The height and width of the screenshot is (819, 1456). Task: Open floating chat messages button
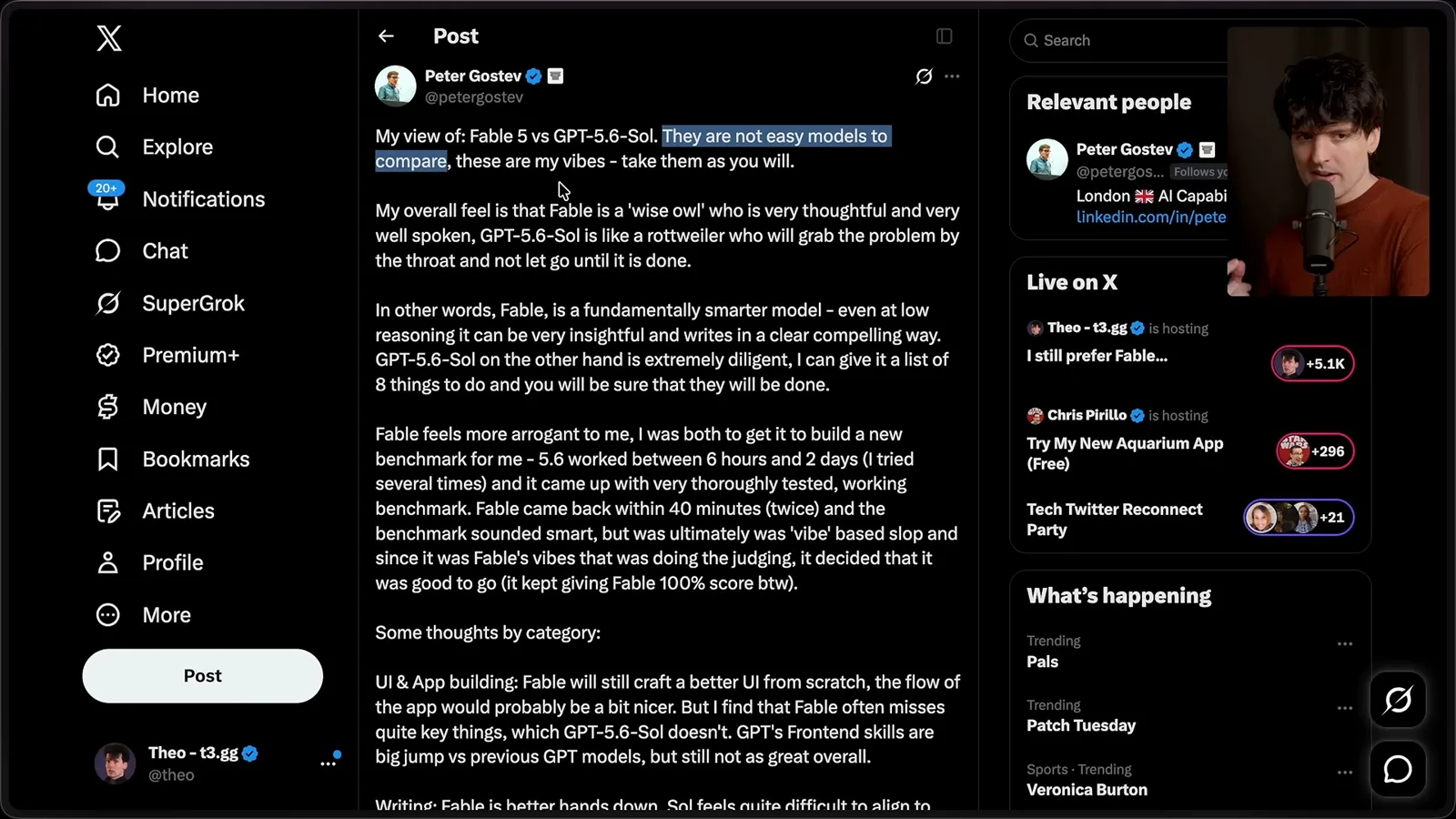(1398, 770)
